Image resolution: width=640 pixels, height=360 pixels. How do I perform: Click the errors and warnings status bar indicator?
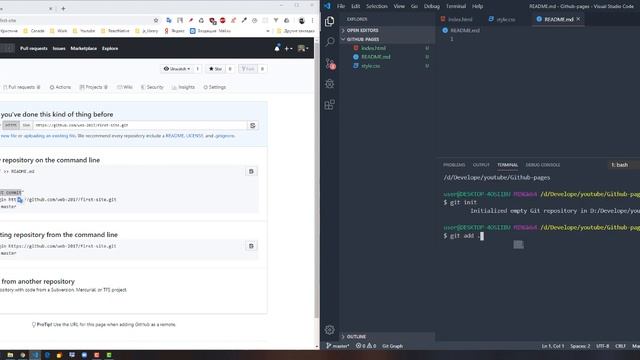(365, 346)
